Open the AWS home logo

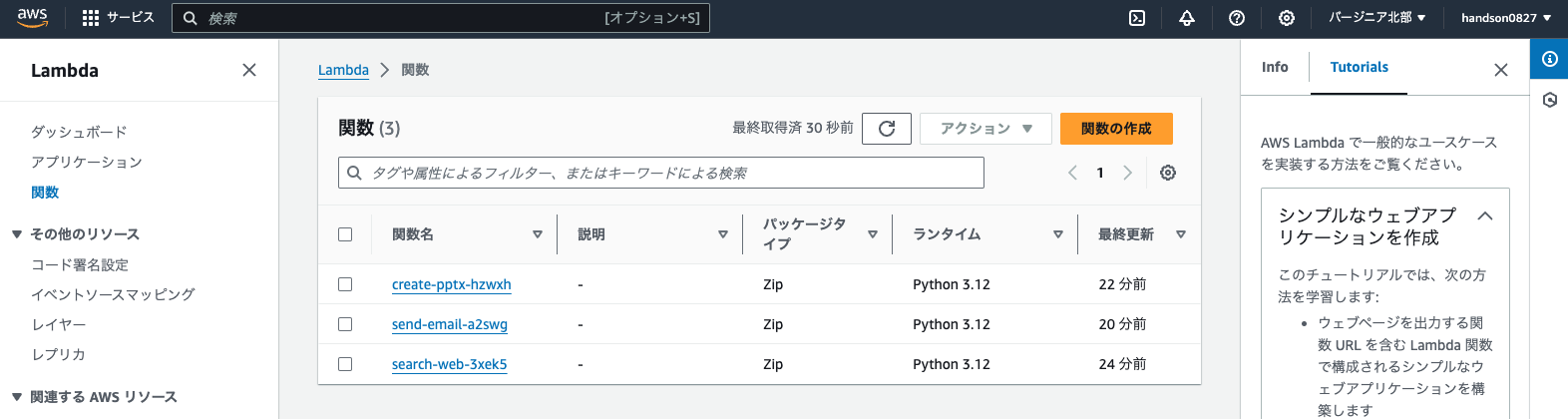32,18
